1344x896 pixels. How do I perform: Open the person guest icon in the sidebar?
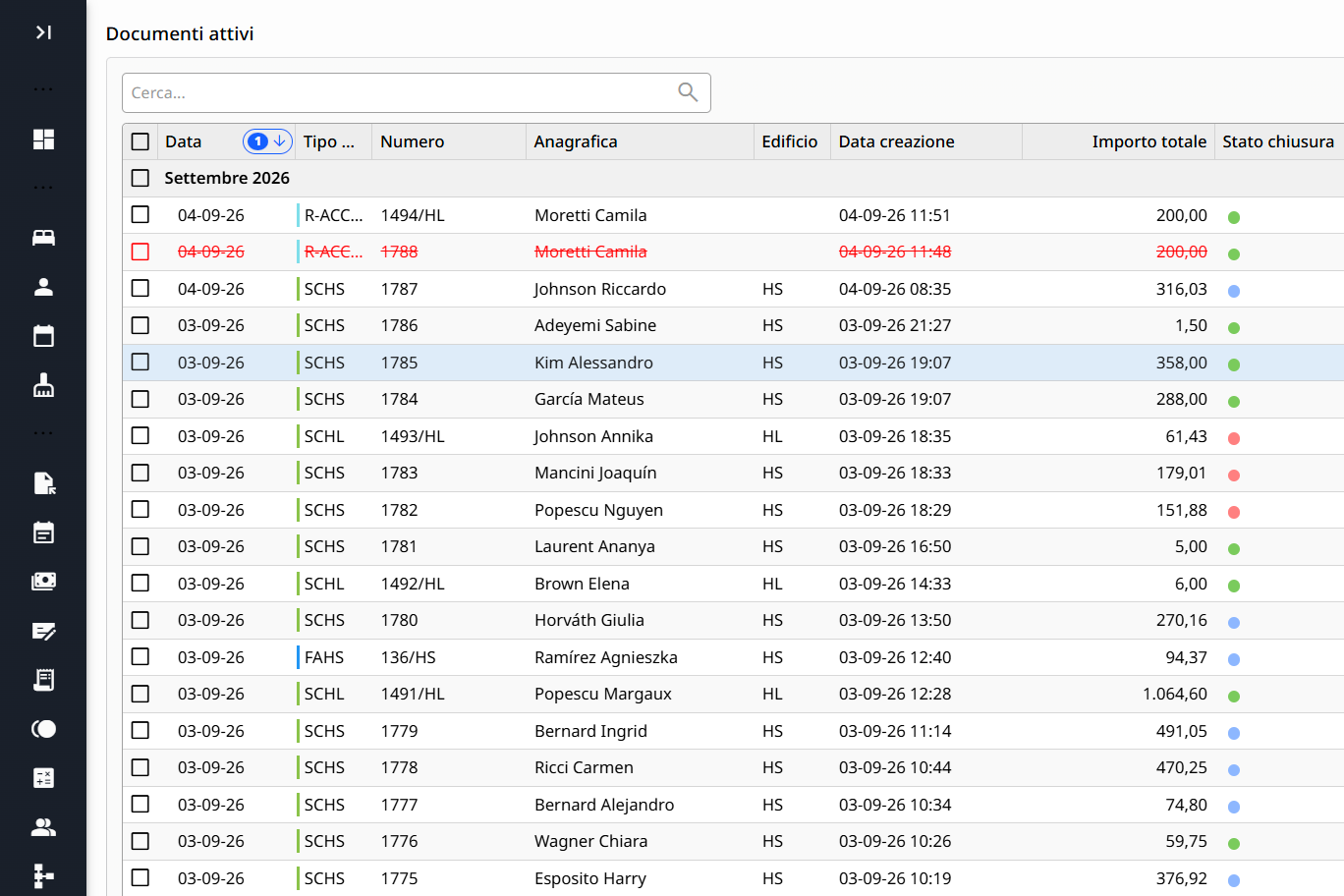coord(43,287)
